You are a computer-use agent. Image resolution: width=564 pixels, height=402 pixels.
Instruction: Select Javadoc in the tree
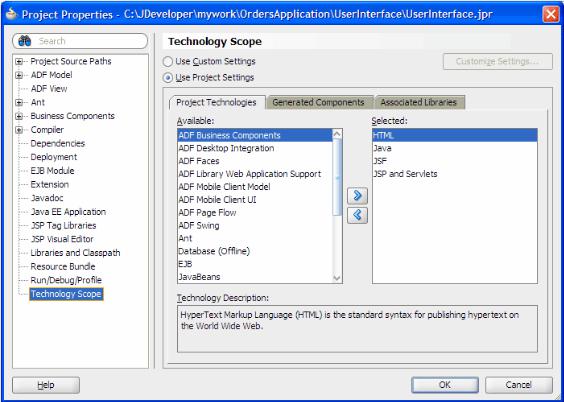click(47, 198)
